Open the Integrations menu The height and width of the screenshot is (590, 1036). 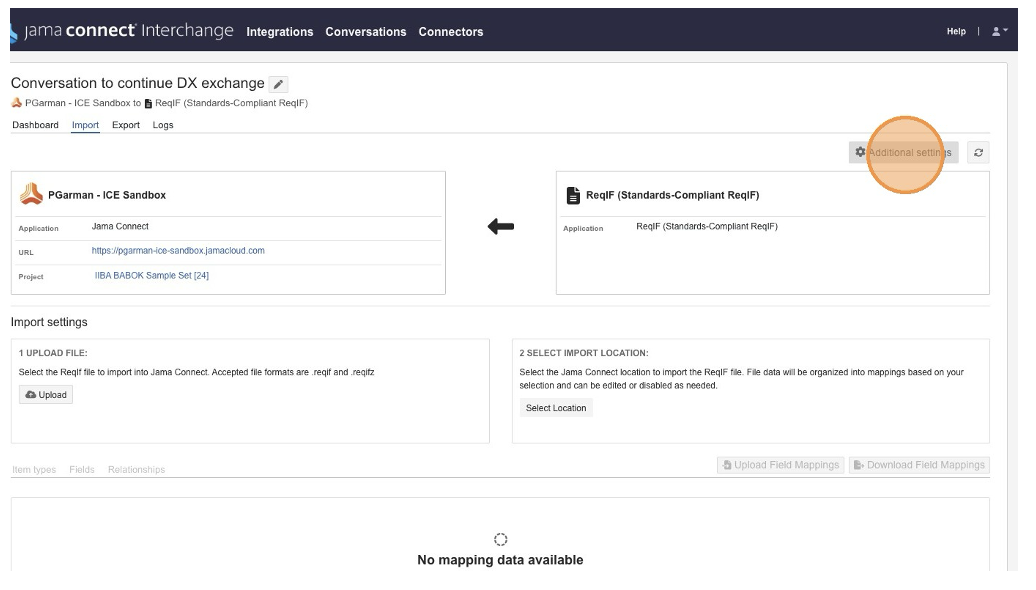pos(279,32)
